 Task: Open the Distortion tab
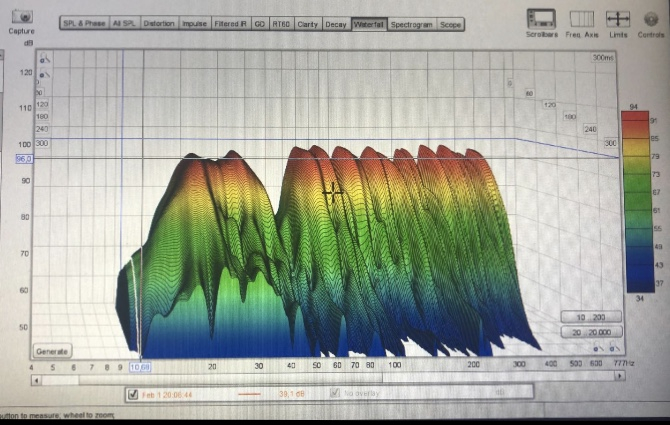tap(158, 23)
